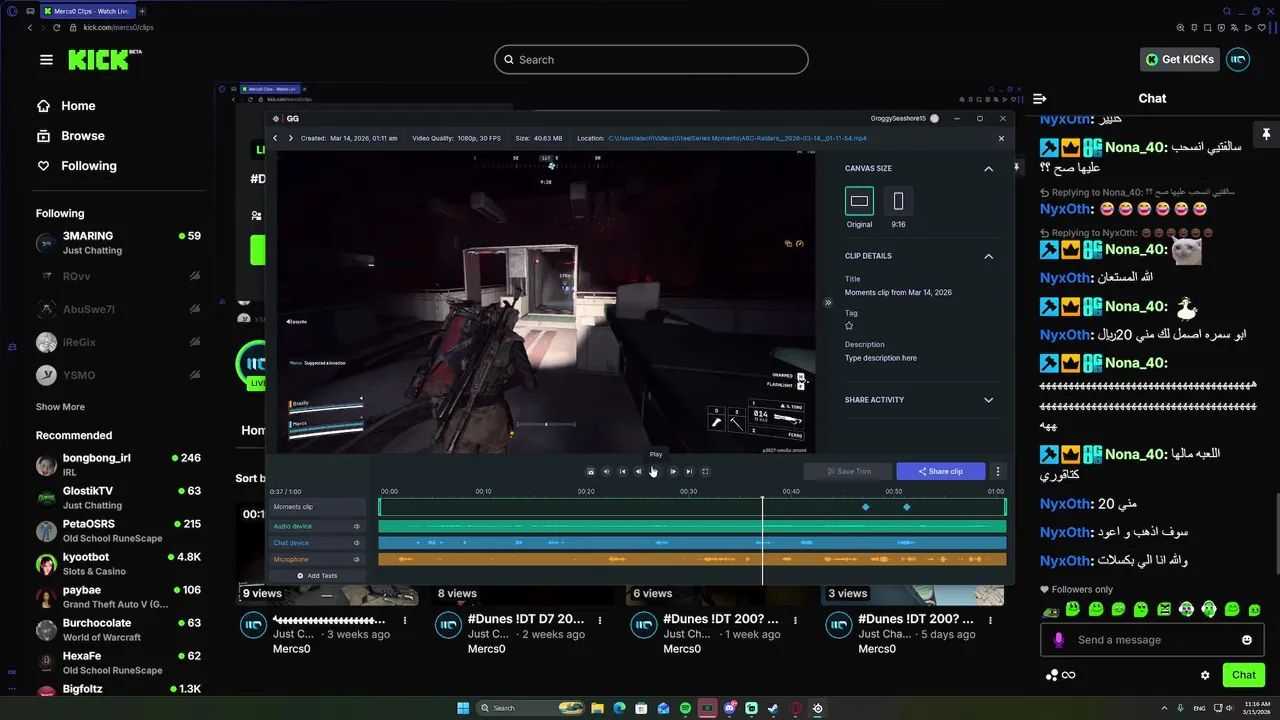
Task: Open kyootbot recommended channel
Action: pyautogui.click(x=118, y=564)
